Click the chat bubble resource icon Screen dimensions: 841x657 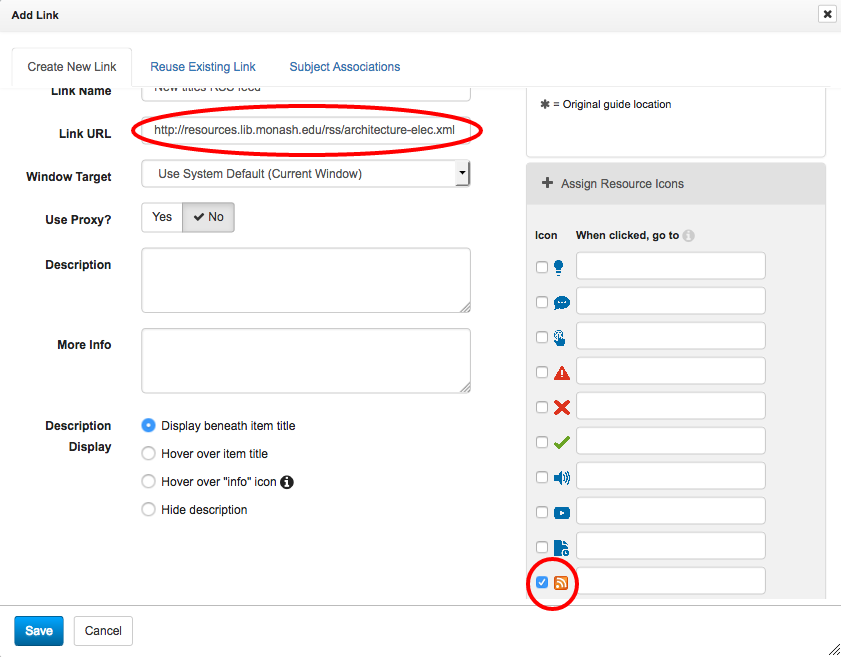pos(562,302)
